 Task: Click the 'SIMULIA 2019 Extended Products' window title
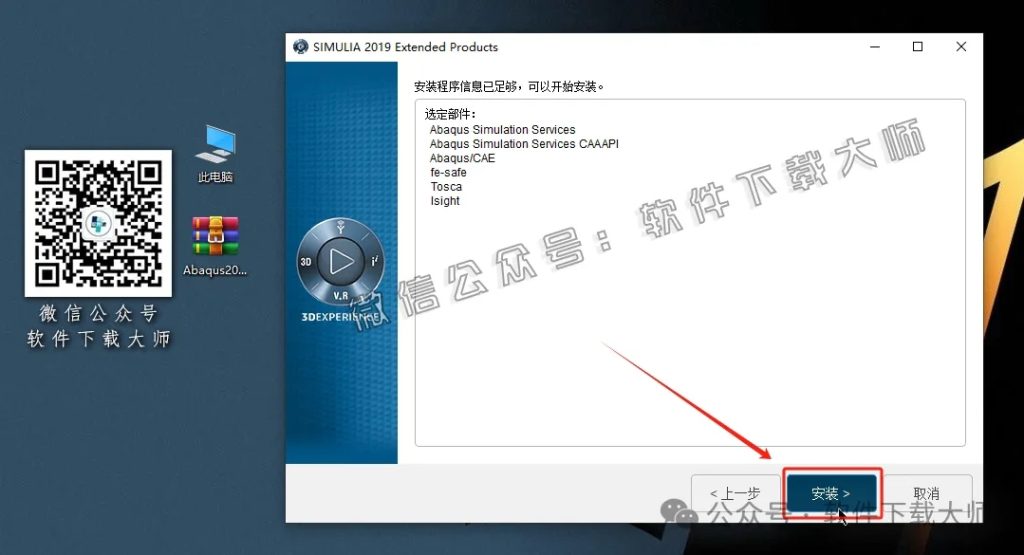[405, 47]
